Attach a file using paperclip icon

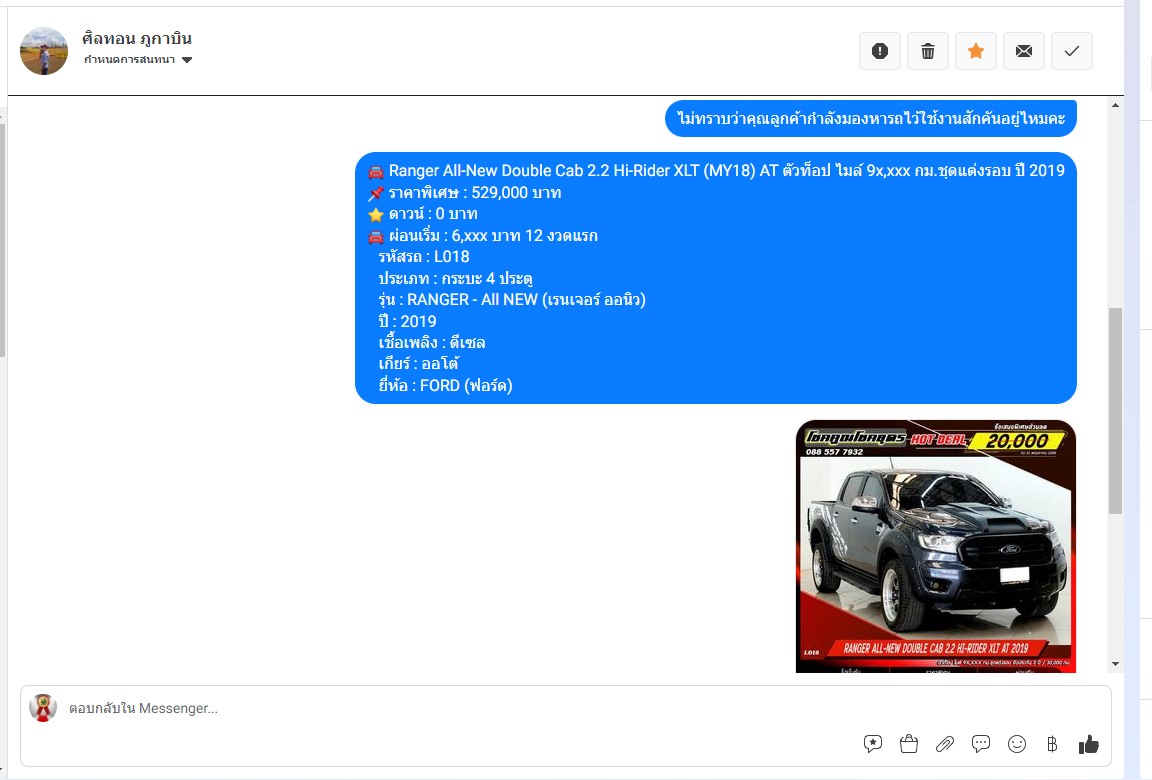pos(945,744)
